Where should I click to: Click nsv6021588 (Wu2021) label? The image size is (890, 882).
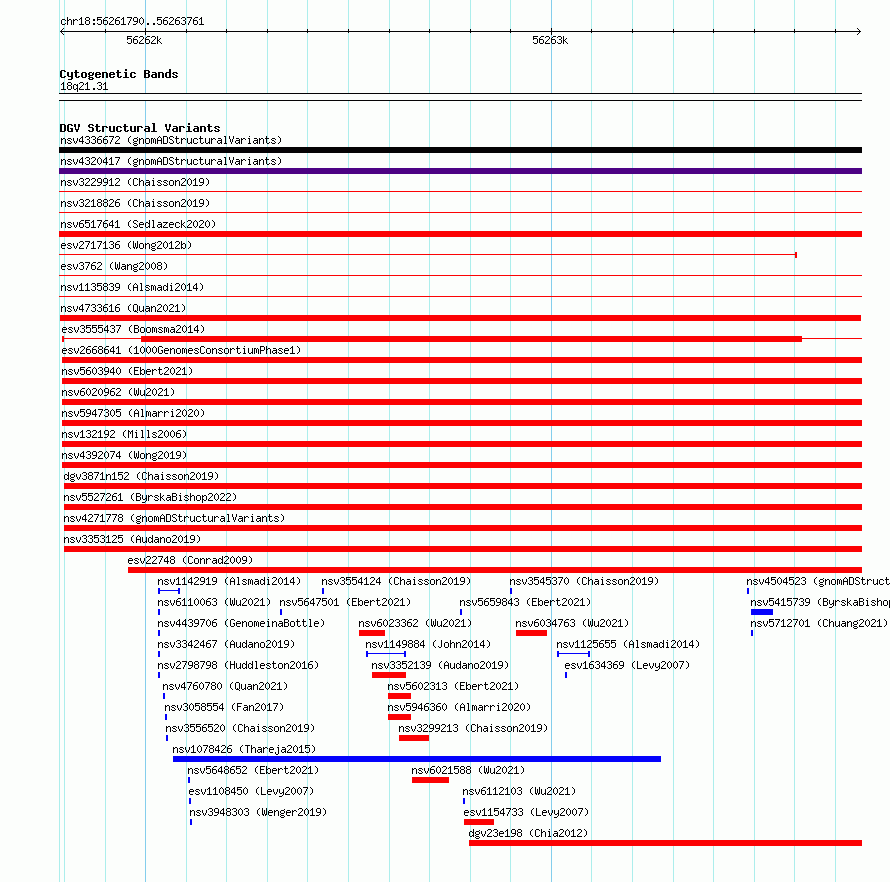[468, 770]
